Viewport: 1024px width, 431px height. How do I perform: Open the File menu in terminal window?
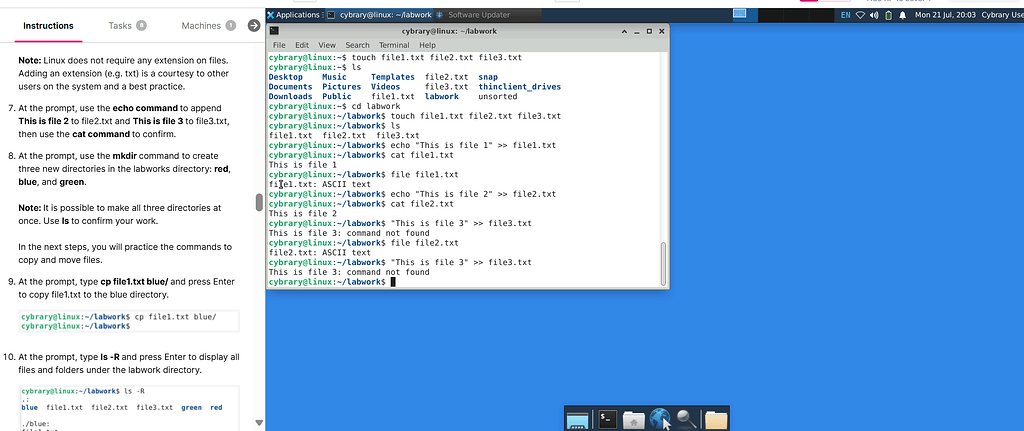click(279, 45)
